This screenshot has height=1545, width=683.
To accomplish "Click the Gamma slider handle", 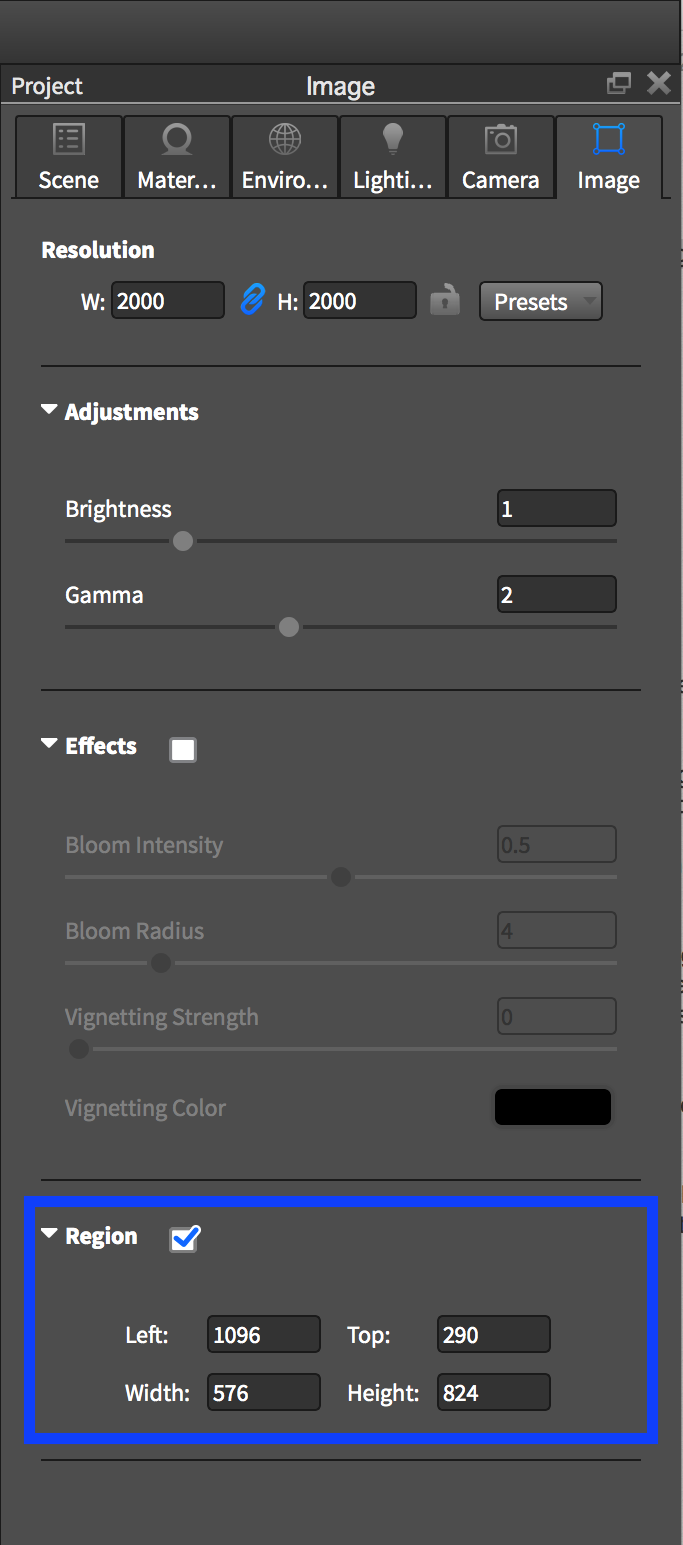I will pos(289,627).
